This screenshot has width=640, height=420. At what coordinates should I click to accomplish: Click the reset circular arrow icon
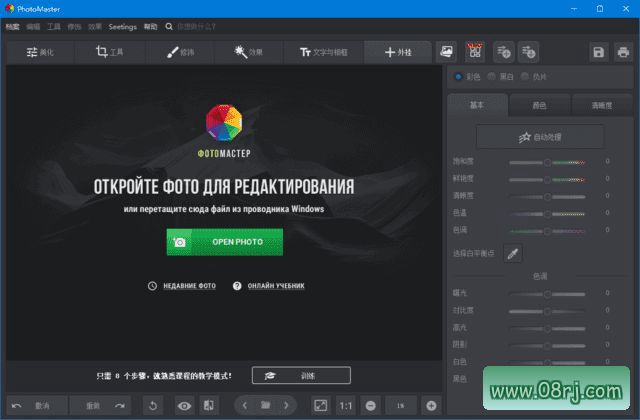coord(153,406)
